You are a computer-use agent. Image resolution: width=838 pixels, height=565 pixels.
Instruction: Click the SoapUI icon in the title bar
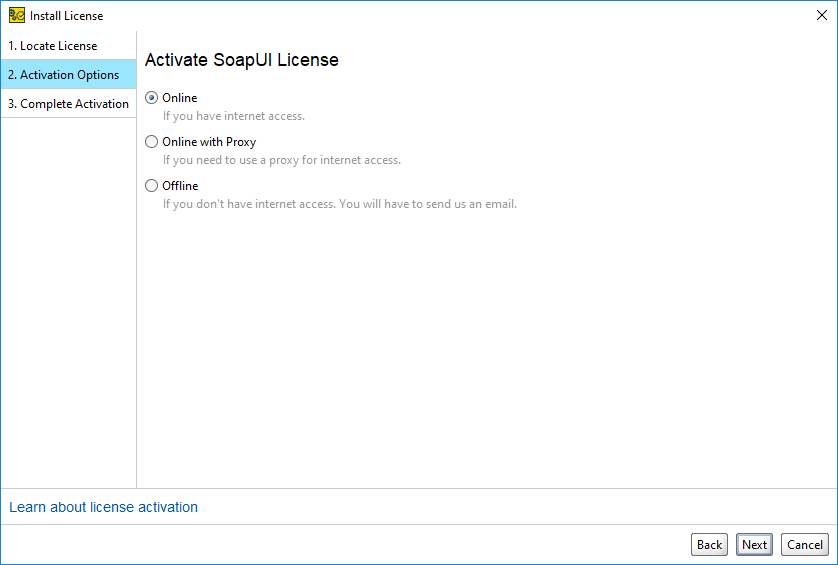point(17,16)
